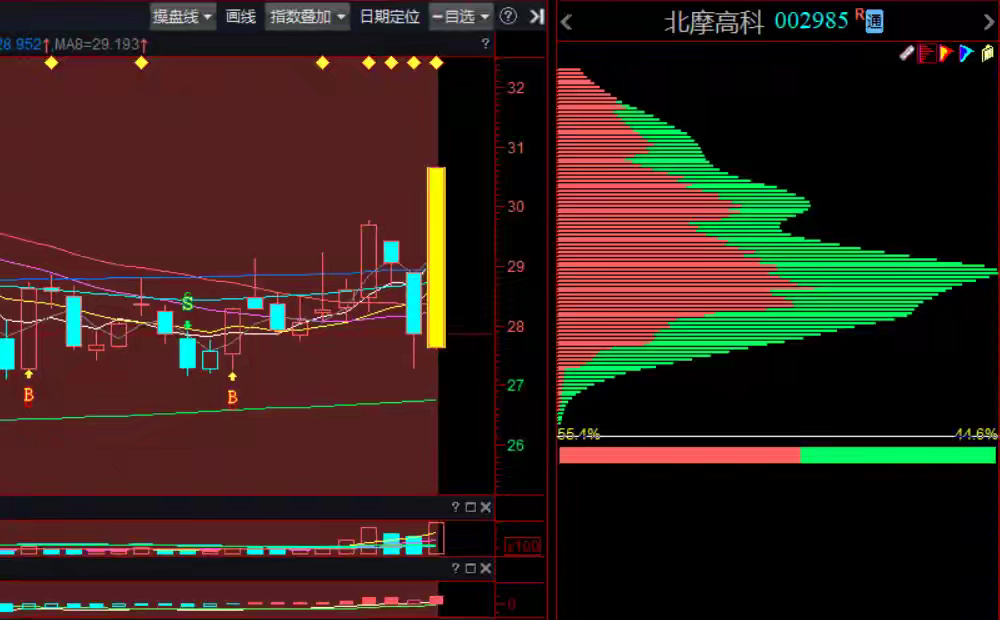Click the price axis label 26
Image resolution: width=1000 pixels, height=620 pixels.
pos(515,445)
